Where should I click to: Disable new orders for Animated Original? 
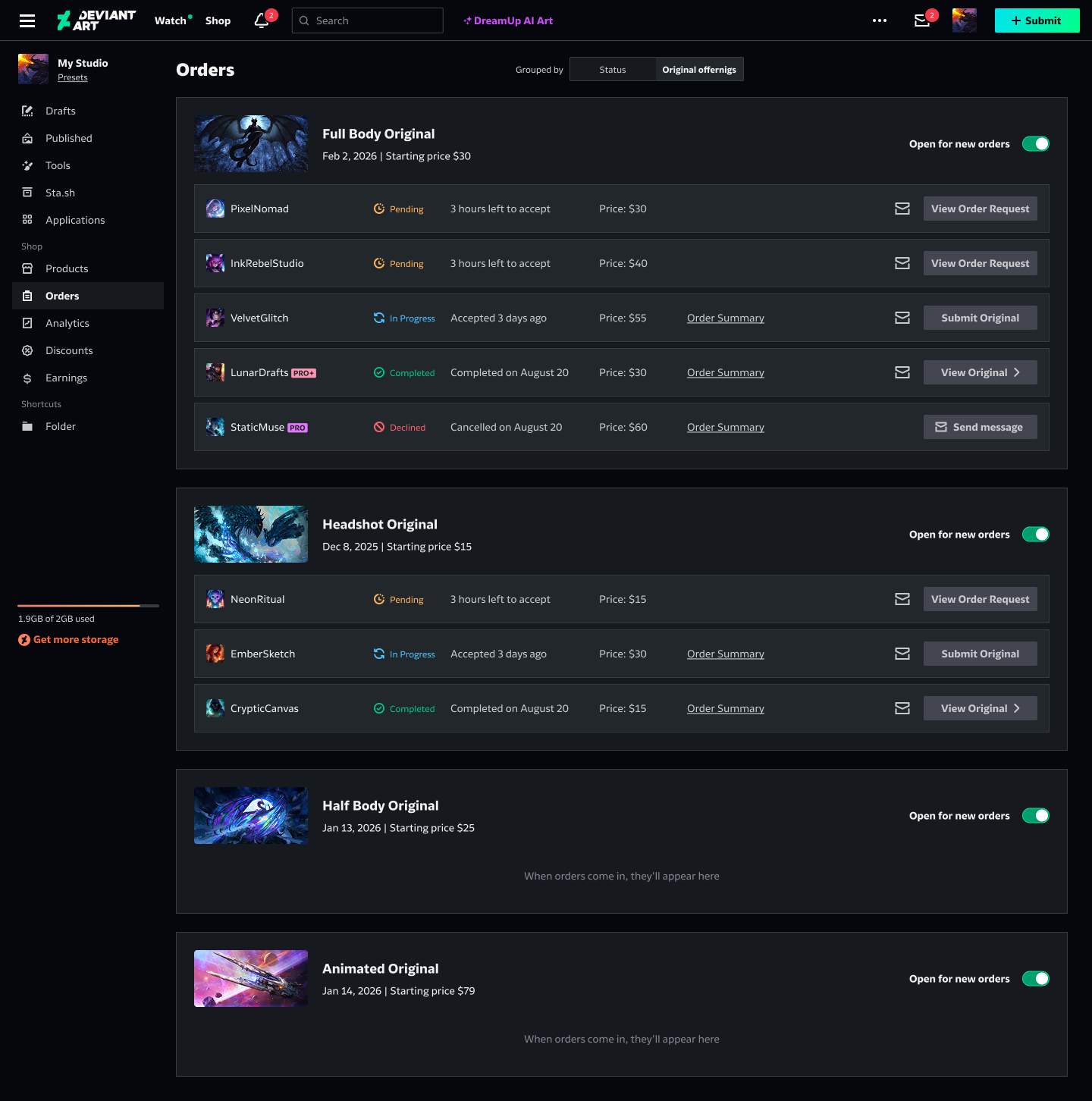1036,979
